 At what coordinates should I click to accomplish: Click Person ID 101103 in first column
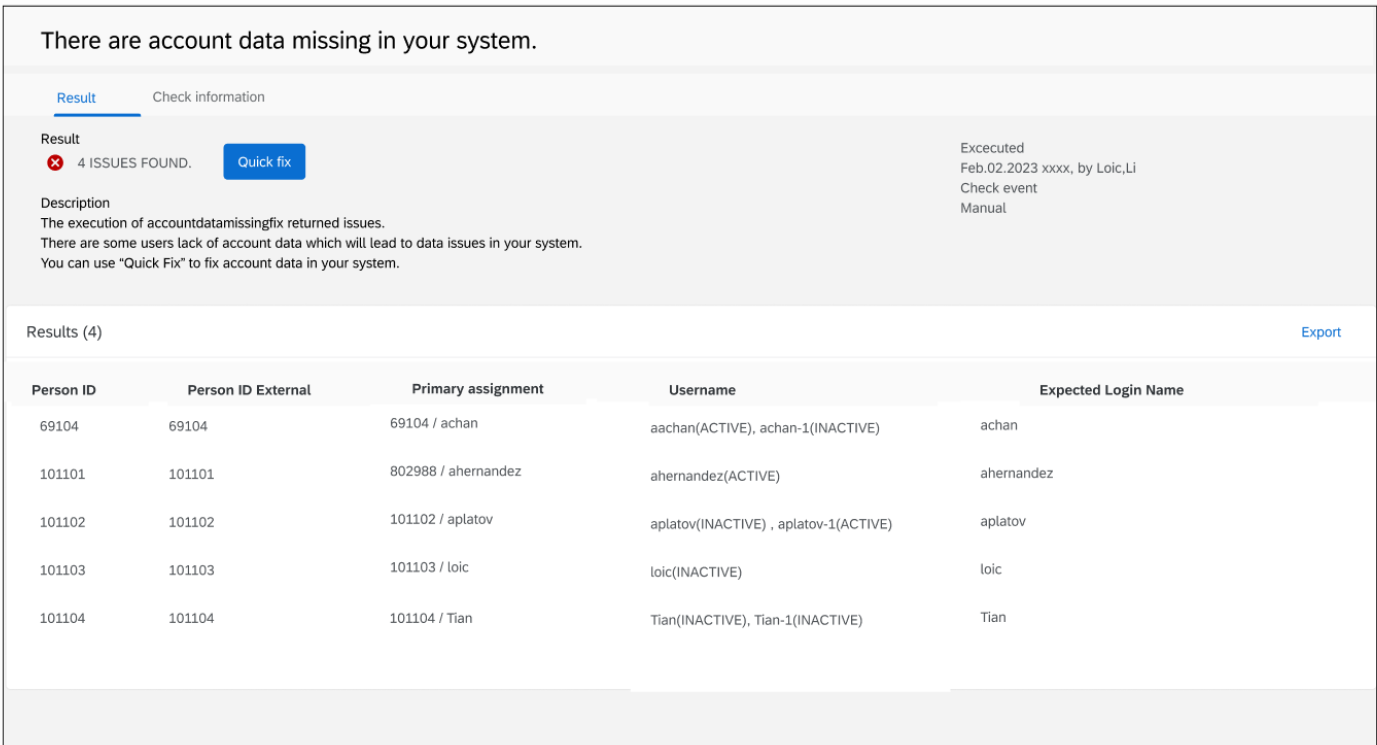pos(62,570)
